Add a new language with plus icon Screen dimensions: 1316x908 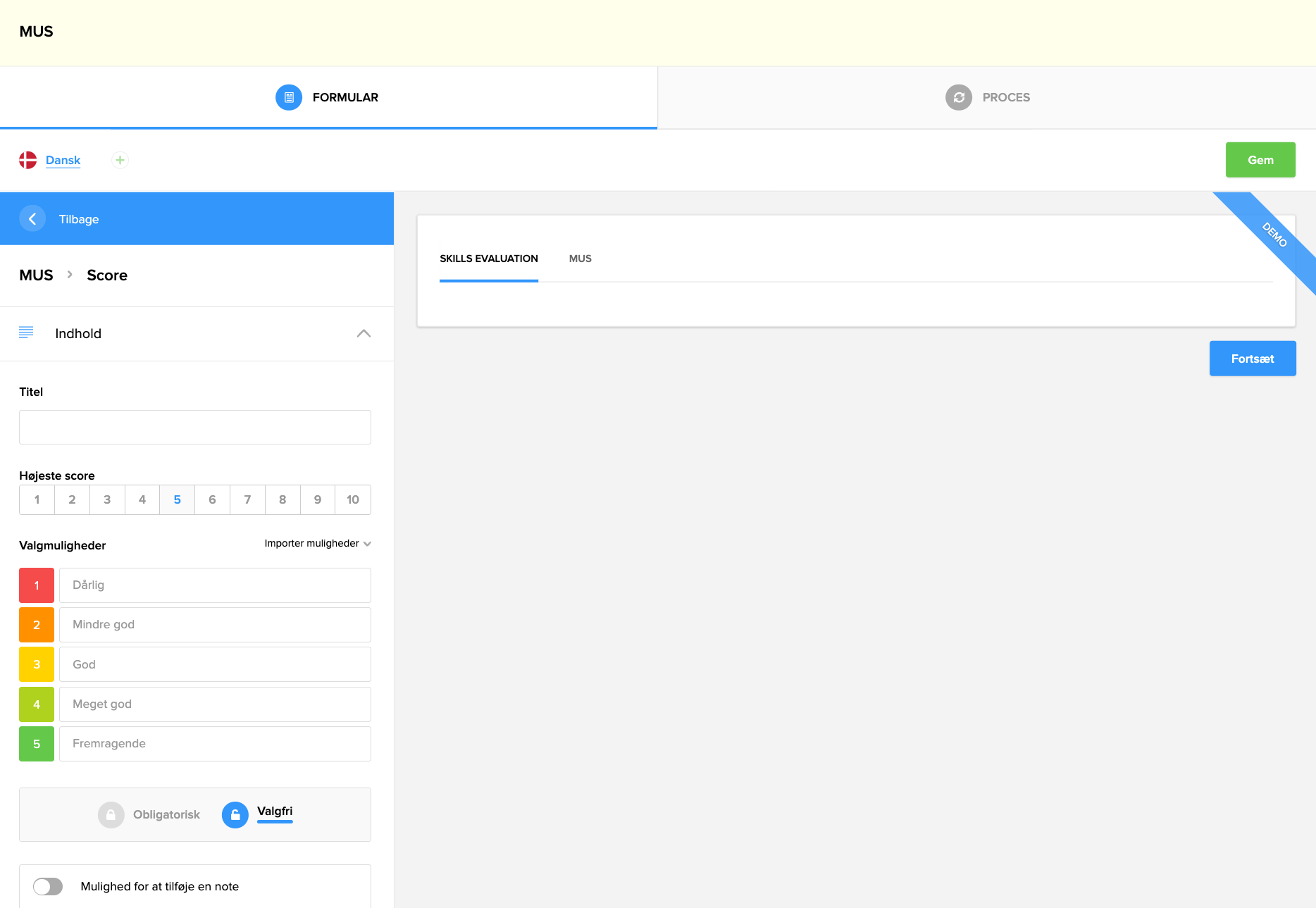pos(120,160)
